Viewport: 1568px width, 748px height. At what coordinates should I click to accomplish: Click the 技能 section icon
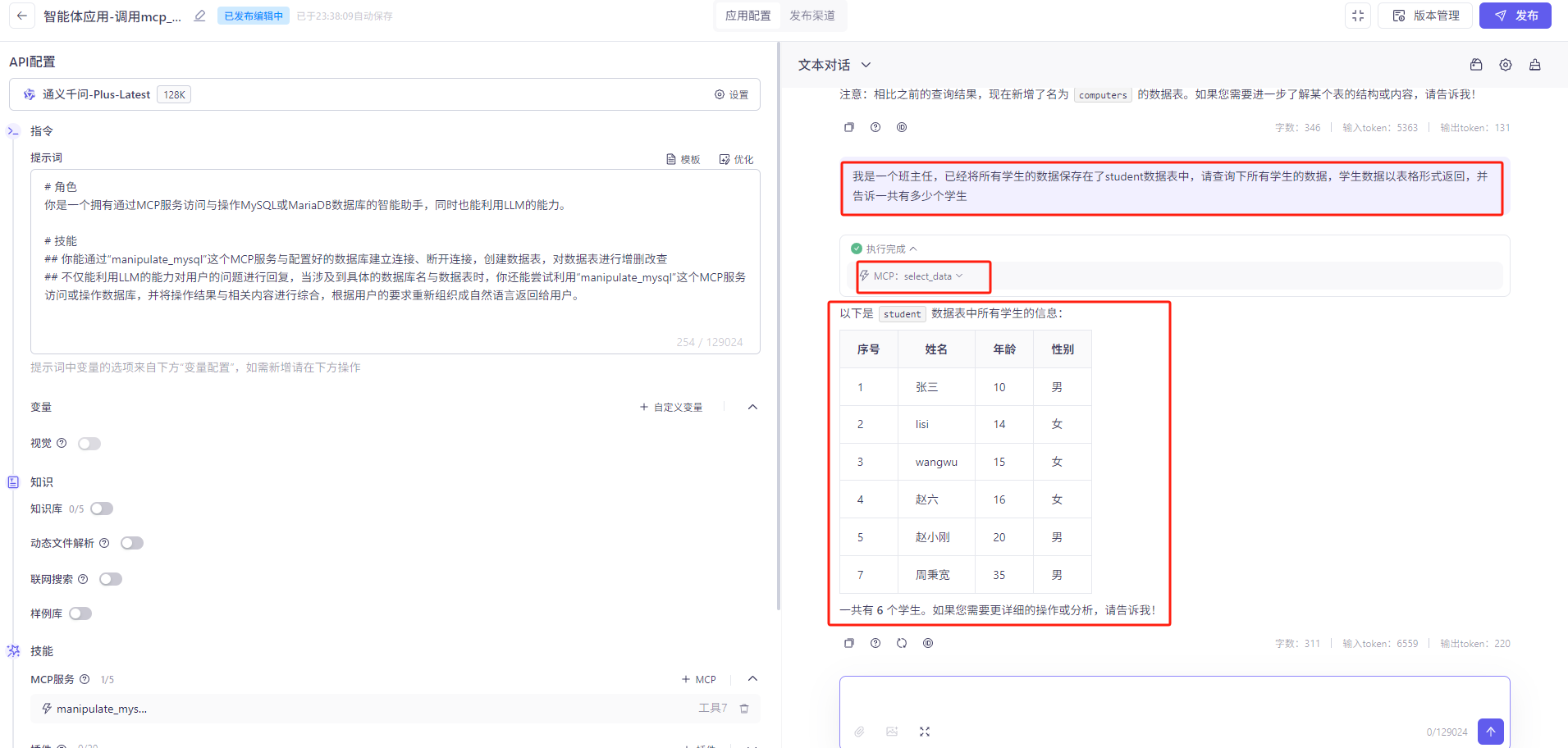(13, 651)
